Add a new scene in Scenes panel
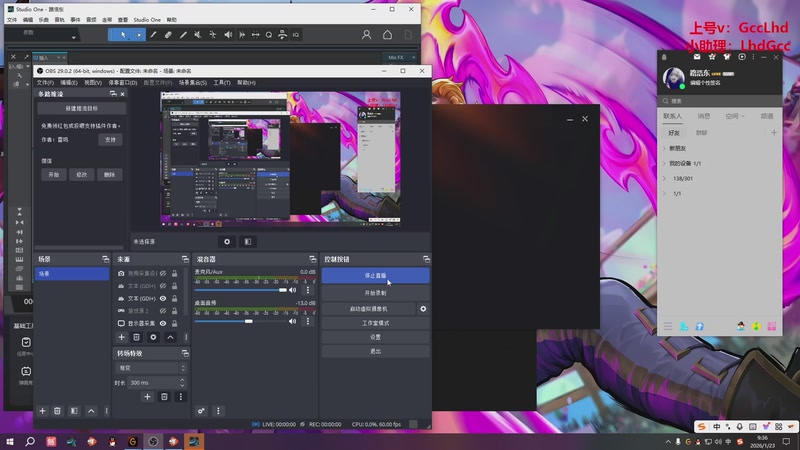This screenshot has height=450, width=800. [42, 411]
